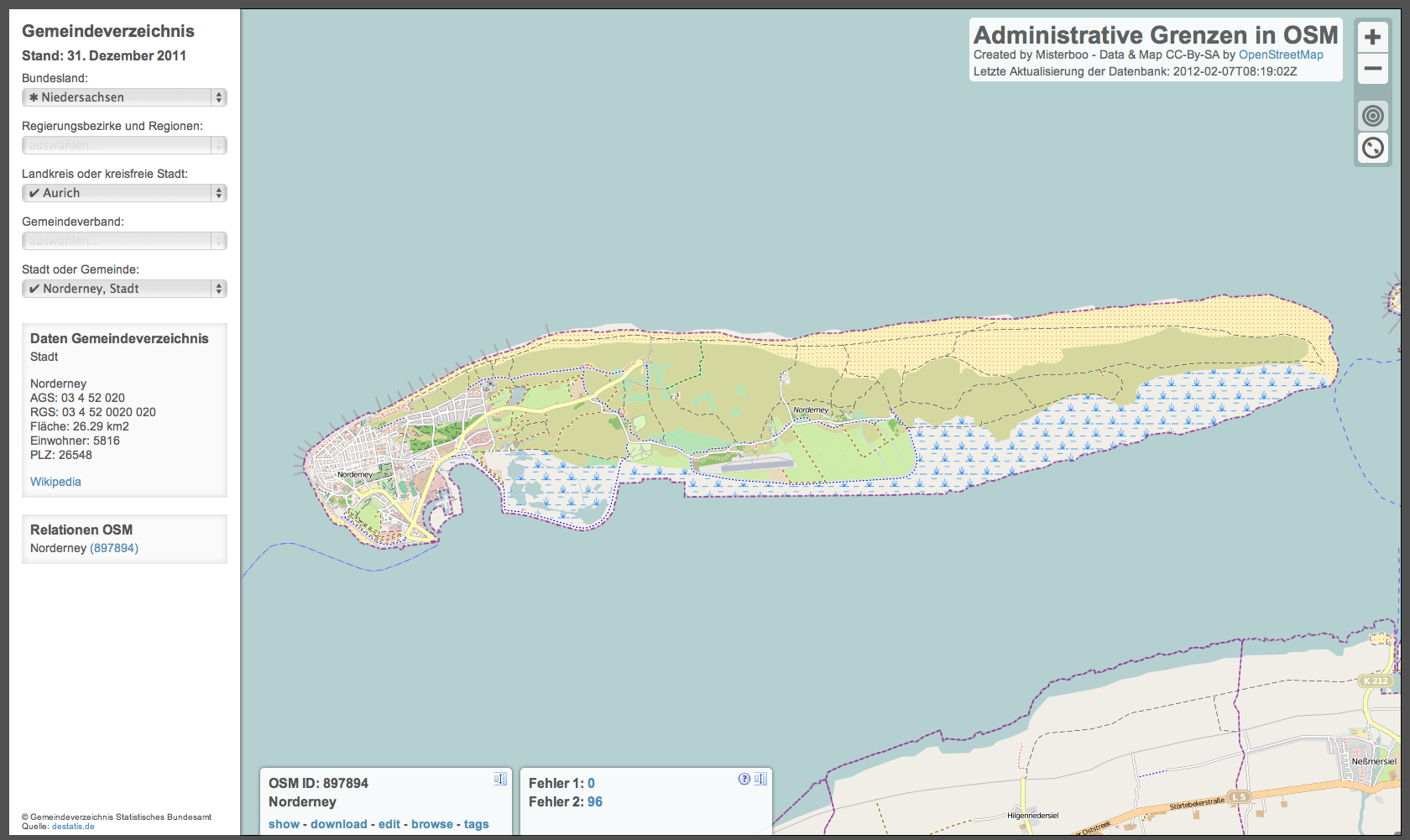Open the Stadt oder Gemeinde dropdown
The height and width of the screenshot is (840, 1410).
point(124,289)
